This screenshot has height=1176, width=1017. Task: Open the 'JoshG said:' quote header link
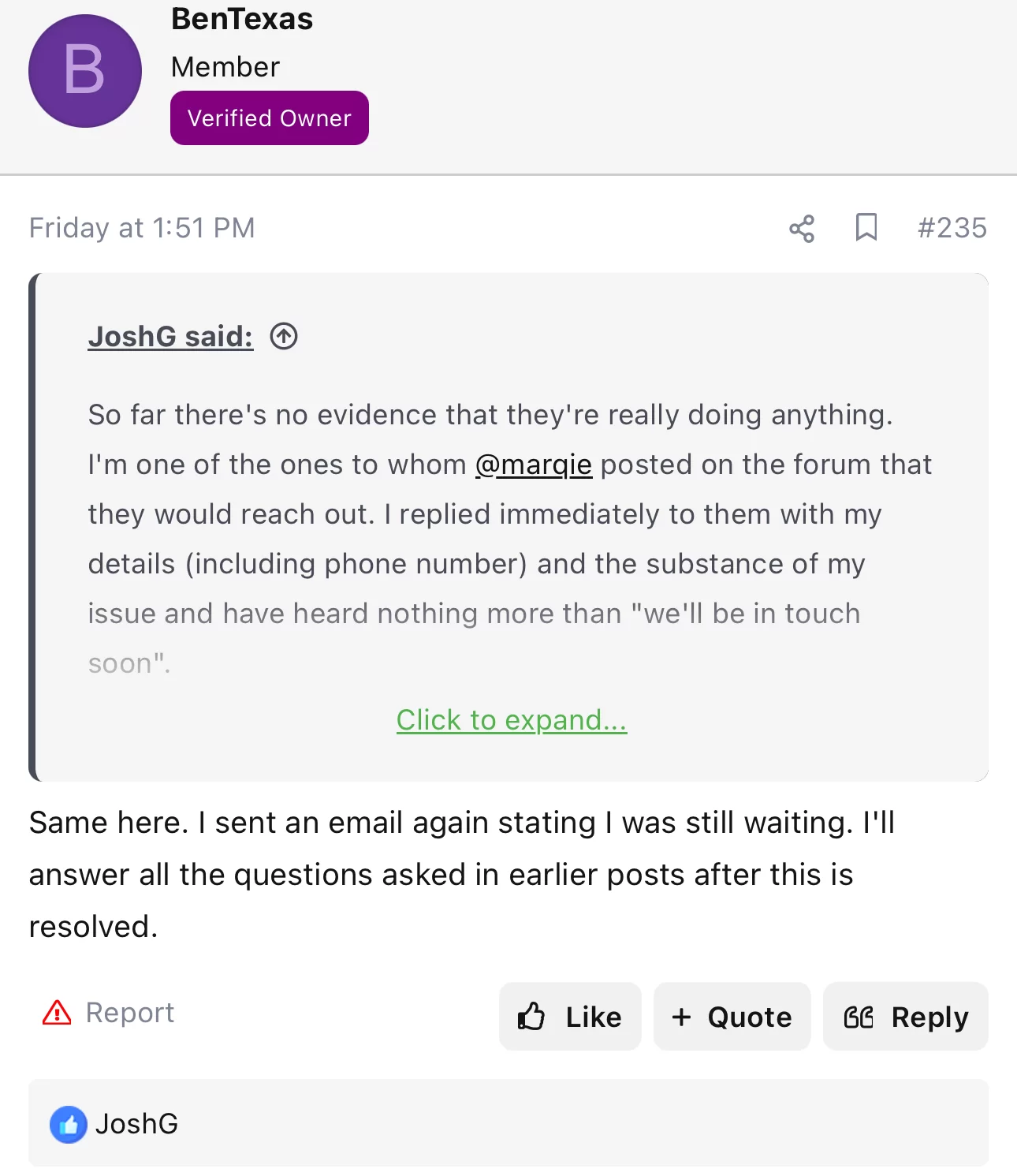pos(171,336)
